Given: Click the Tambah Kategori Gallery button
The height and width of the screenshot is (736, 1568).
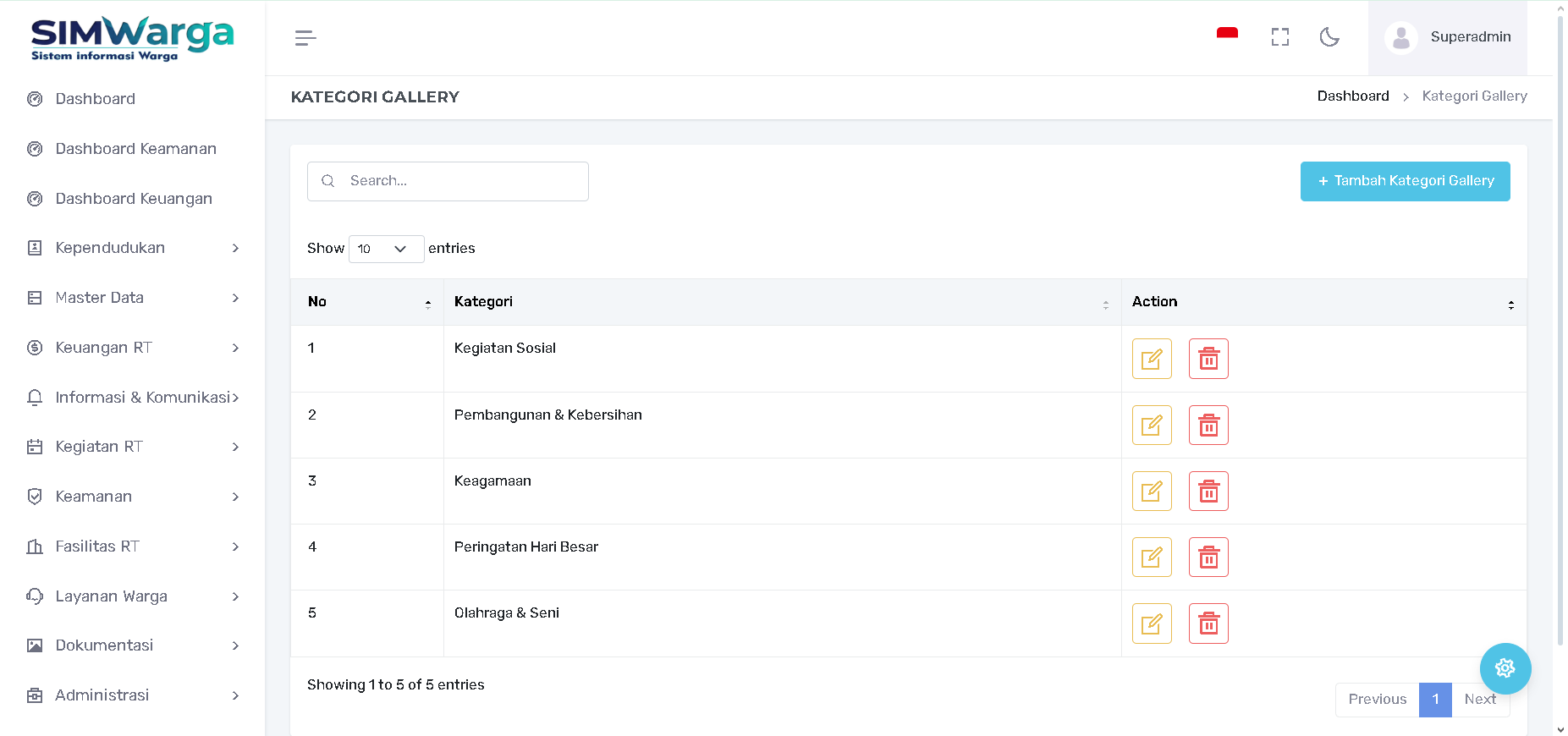Looking at the screenshot, I should coord(1405,181).
